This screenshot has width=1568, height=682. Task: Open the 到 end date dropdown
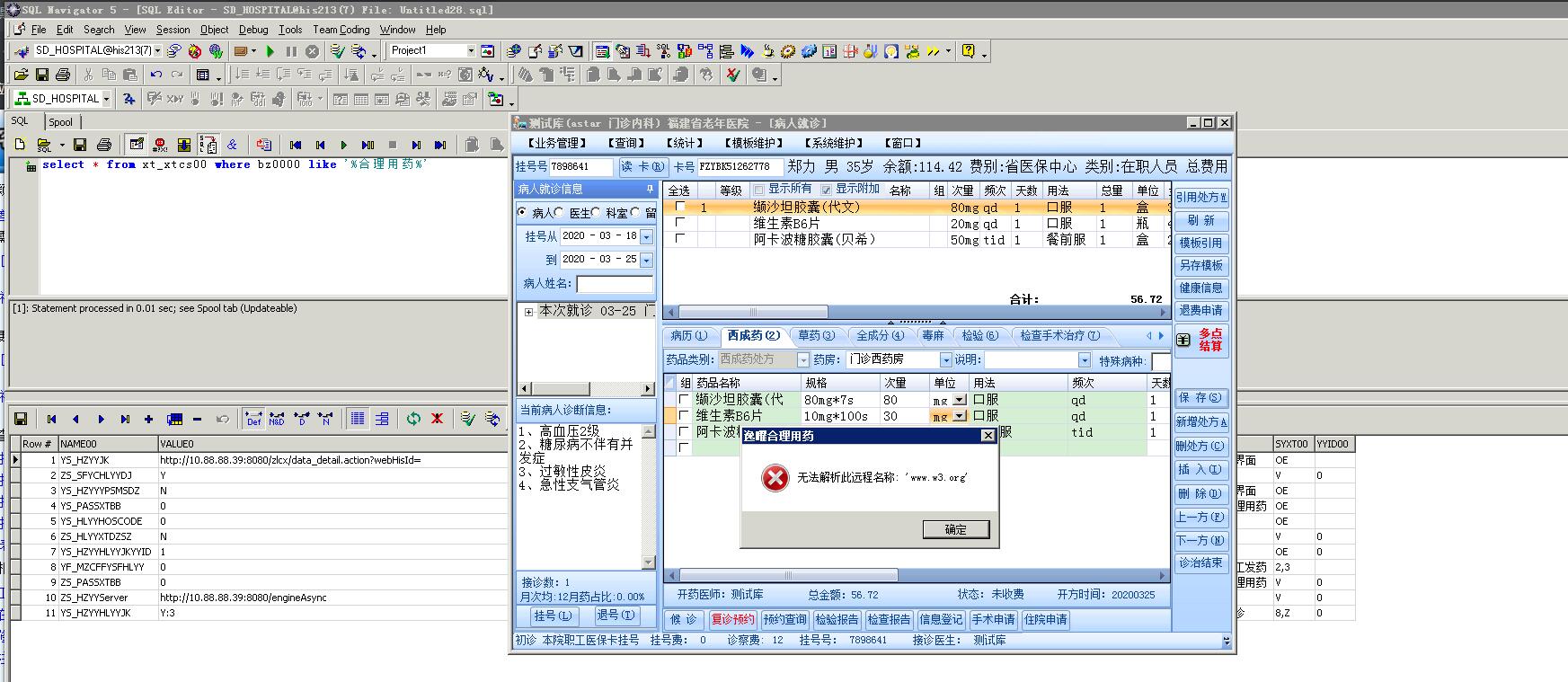coord(646,260)
